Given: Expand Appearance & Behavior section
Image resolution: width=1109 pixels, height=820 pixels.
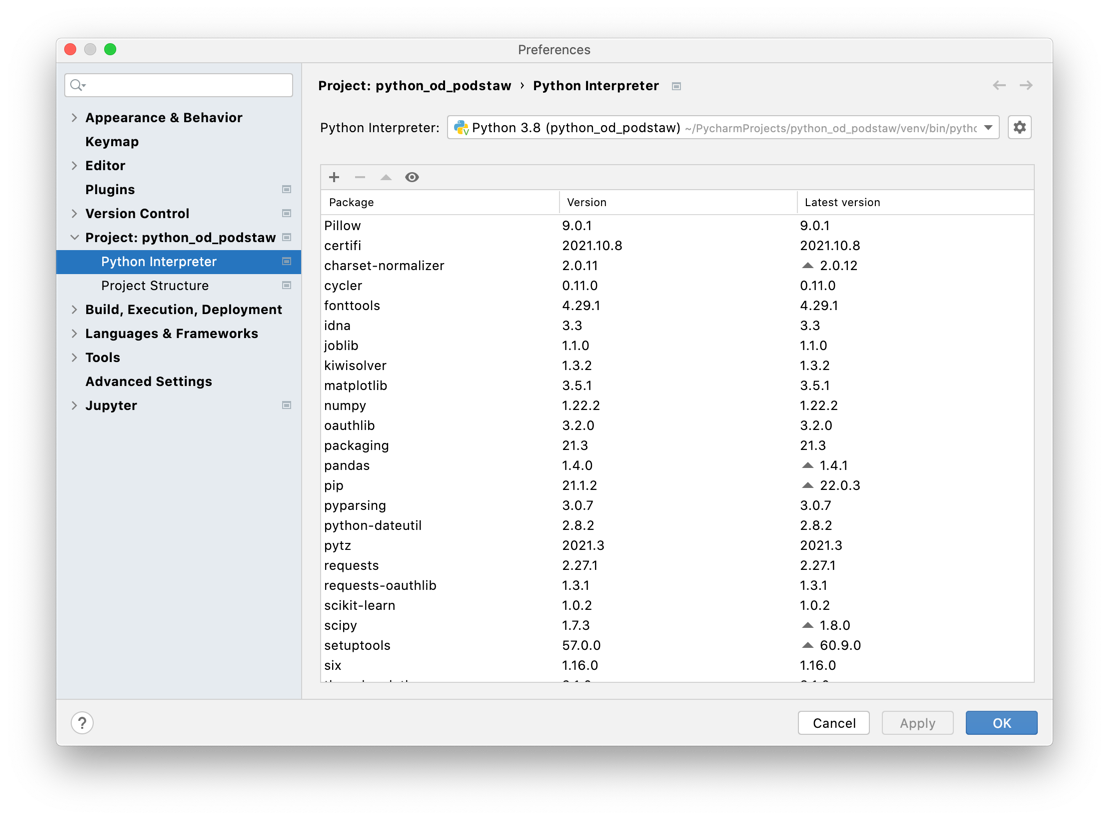Looking at the screenshot, I should [x=75, y=118].
